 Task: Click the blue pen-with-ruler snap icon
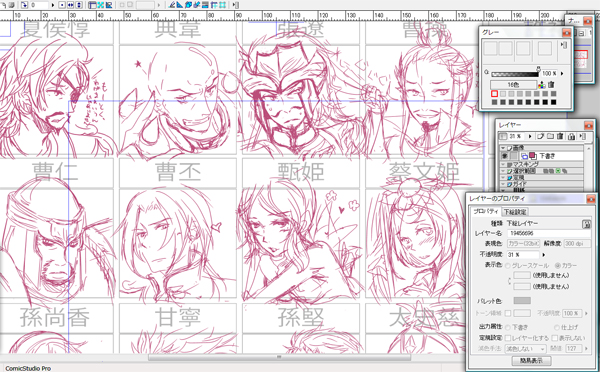(196, 5)
